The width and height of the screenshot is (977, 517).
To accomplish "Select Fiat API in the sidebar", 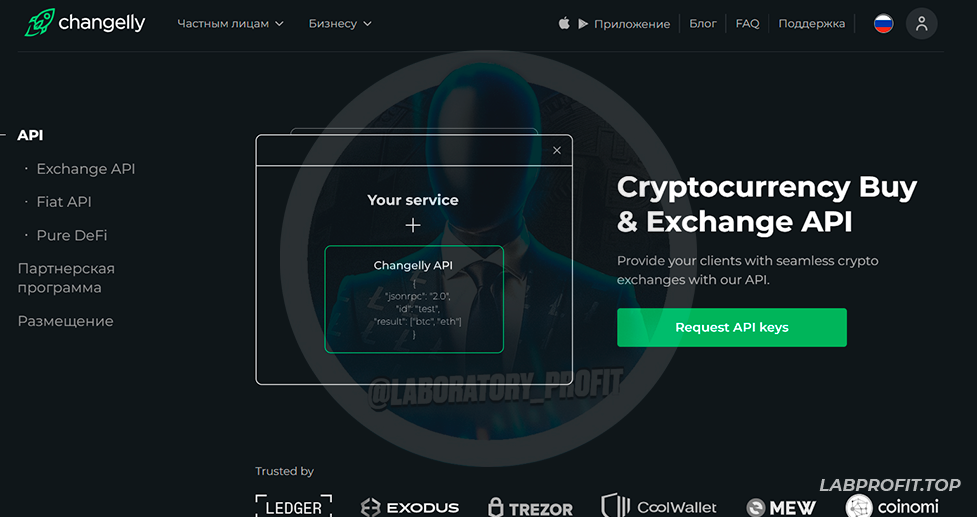I will (64, 202).
